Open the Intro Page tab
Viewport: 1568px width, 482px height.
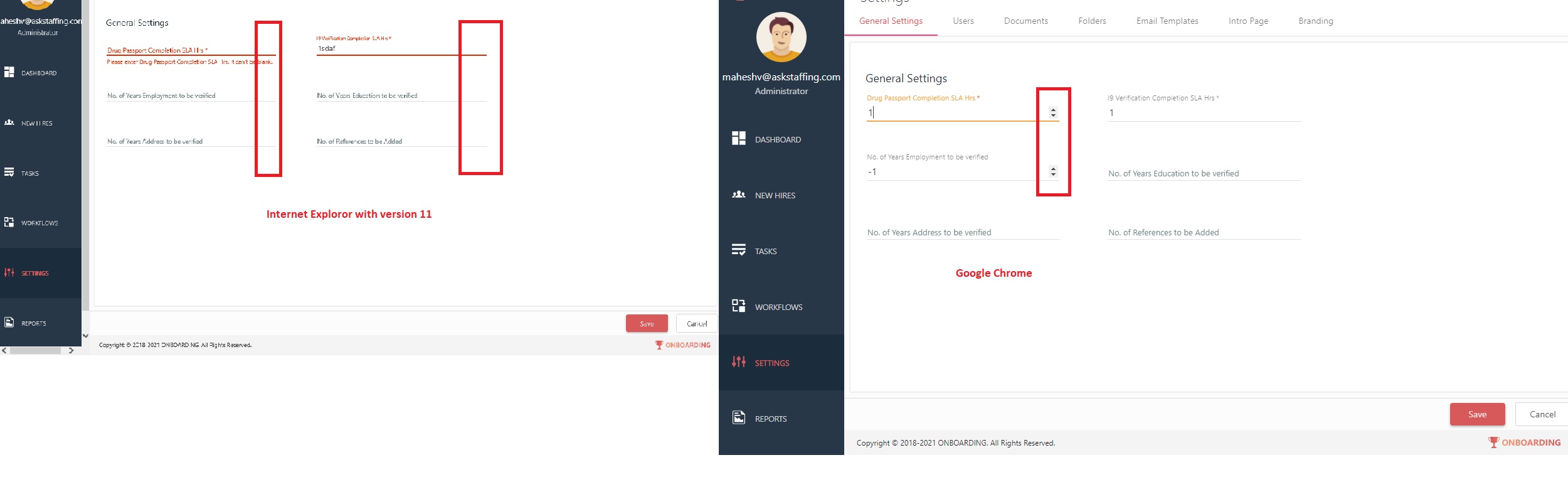pyautogui.click(x=1248, y=21)
